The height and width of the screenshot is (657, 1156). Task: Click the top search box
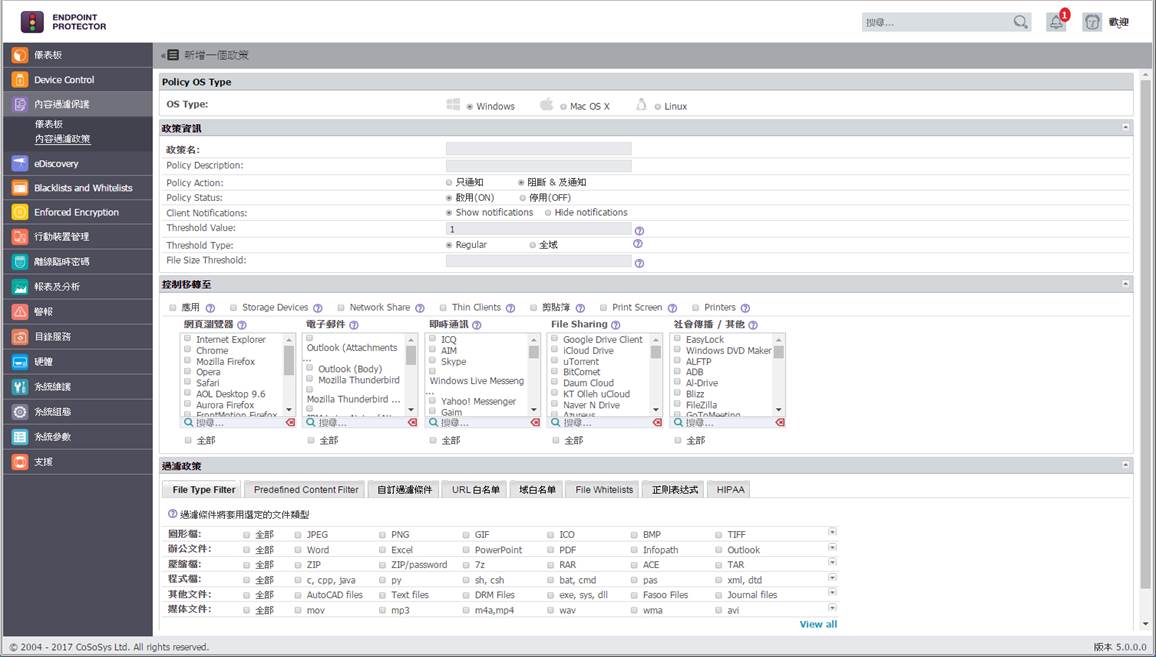[947, 23]
